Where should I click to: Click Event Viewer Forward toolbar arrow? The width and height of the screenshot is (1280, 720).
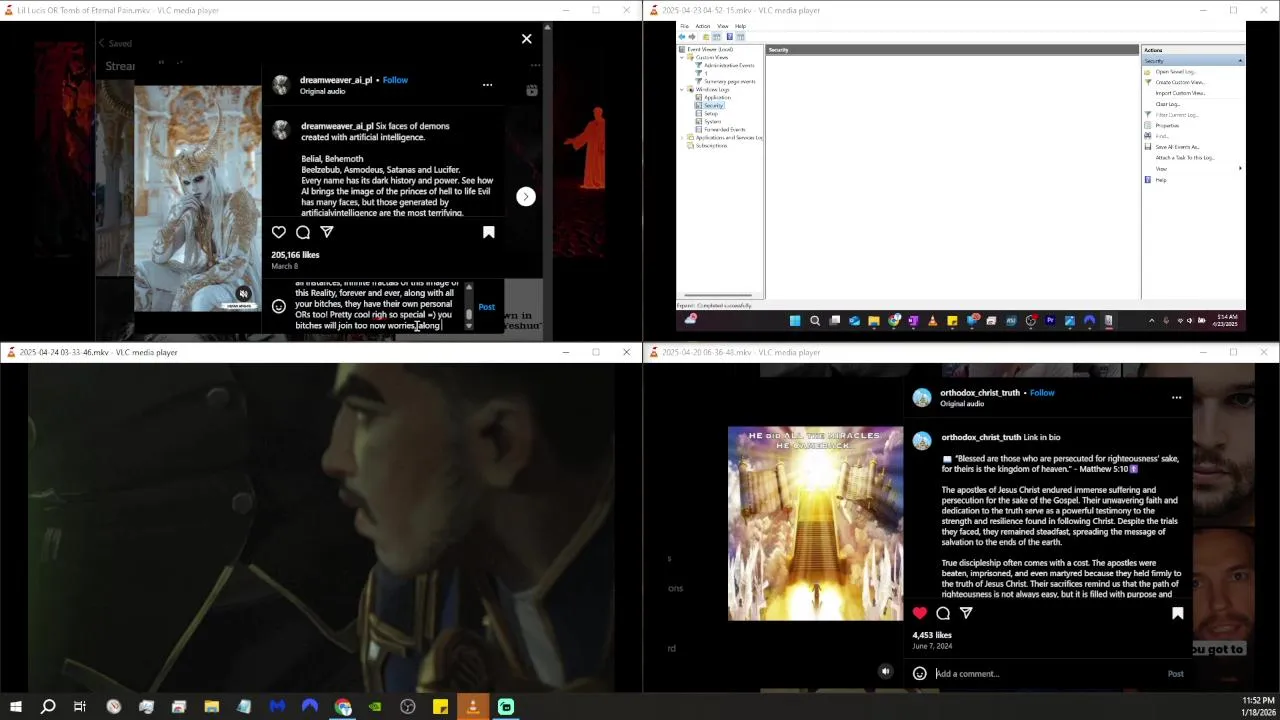[x=692, y=37]
